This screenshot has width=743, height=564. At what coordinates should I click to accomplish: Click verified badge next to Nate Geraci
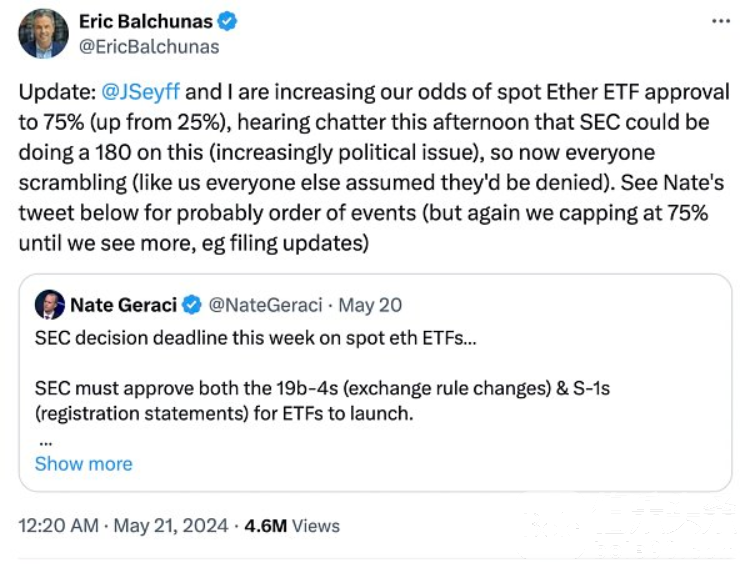pyautogui.click(x=192, y=305)
